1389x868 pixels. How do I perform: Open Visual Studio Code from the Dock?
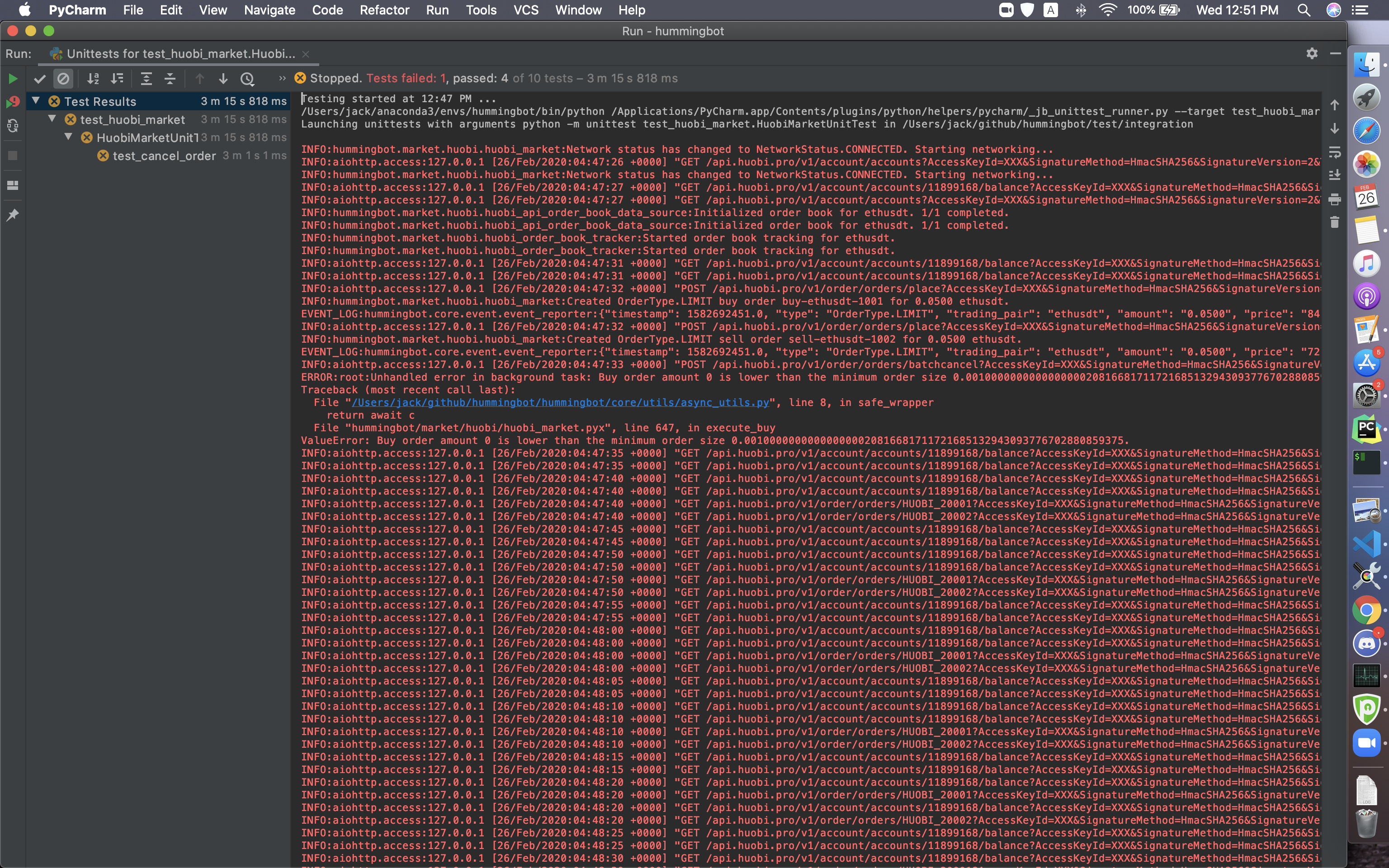(x=1366, y=543)
